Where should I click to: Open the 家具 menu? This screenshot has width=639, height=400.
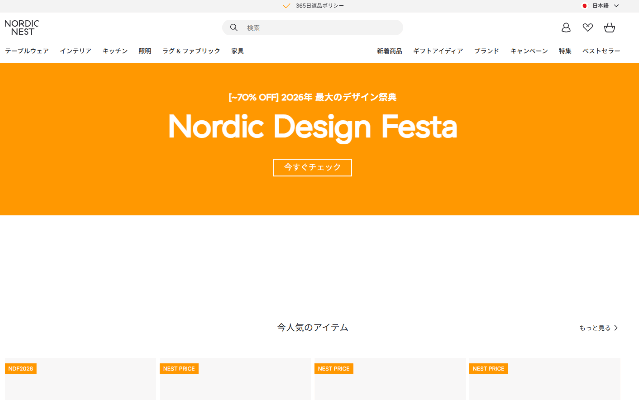click(x=238, y=51)
